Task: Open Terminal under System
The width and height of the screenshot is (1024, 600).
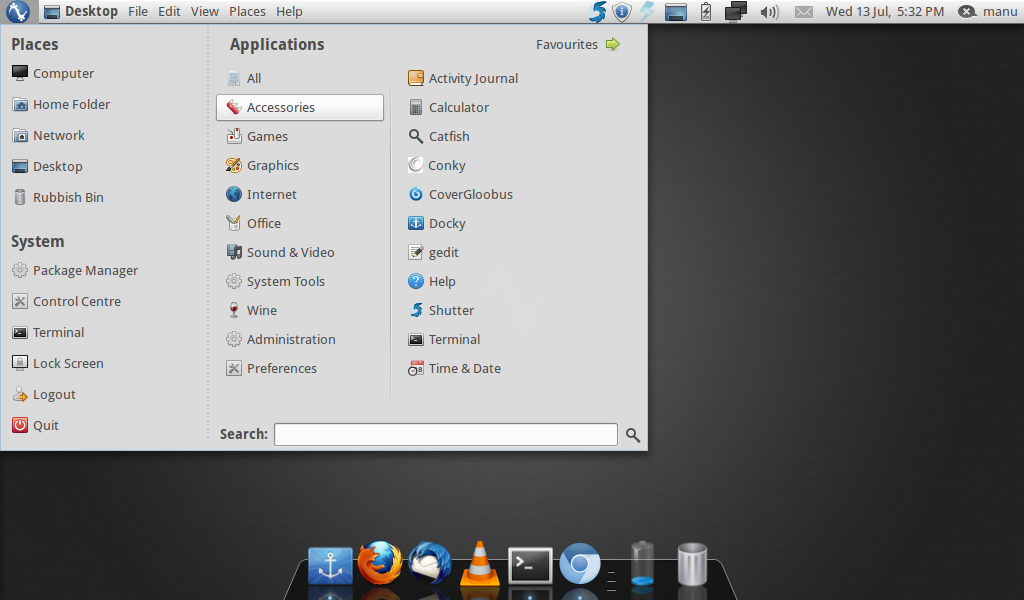Action: (x=48, y=332)
